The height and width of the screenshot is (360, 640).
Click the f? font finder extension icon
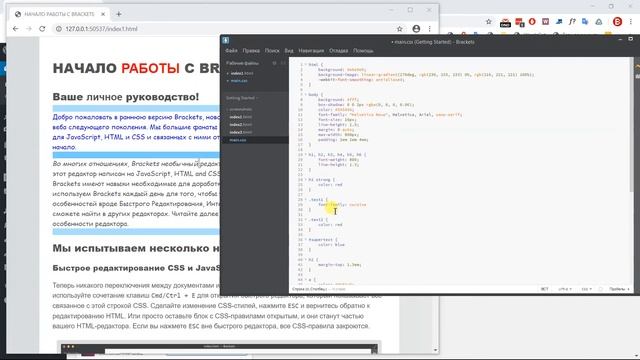572,22
